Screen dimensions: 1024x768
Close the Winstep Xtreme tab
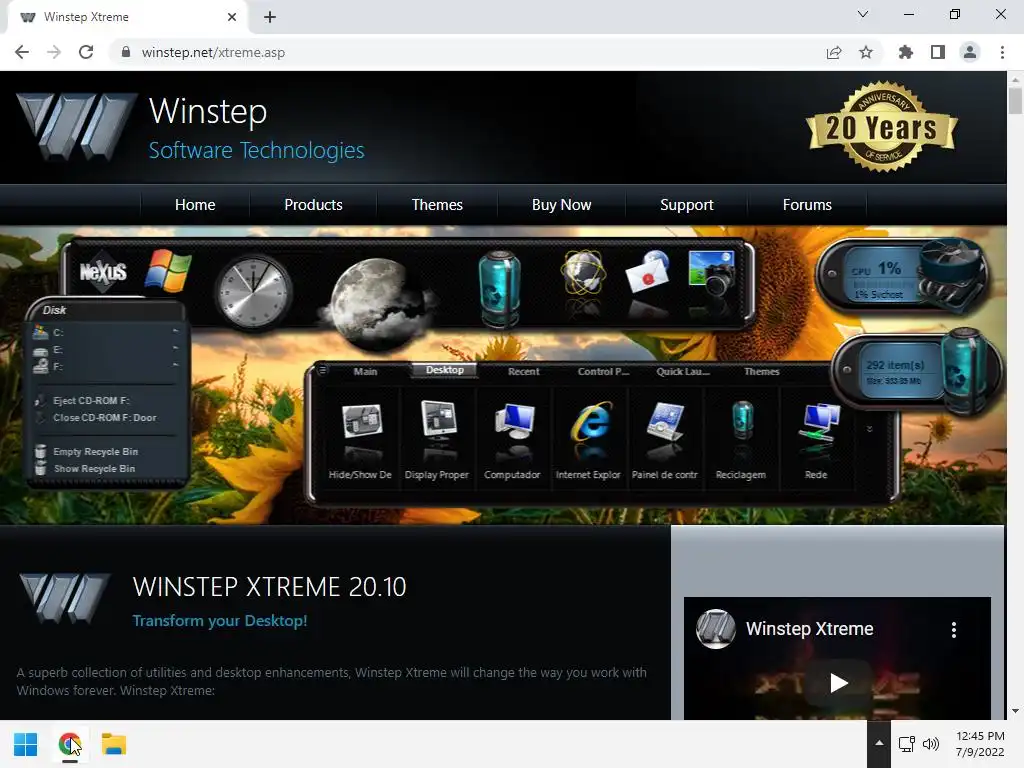coord(232,17)
